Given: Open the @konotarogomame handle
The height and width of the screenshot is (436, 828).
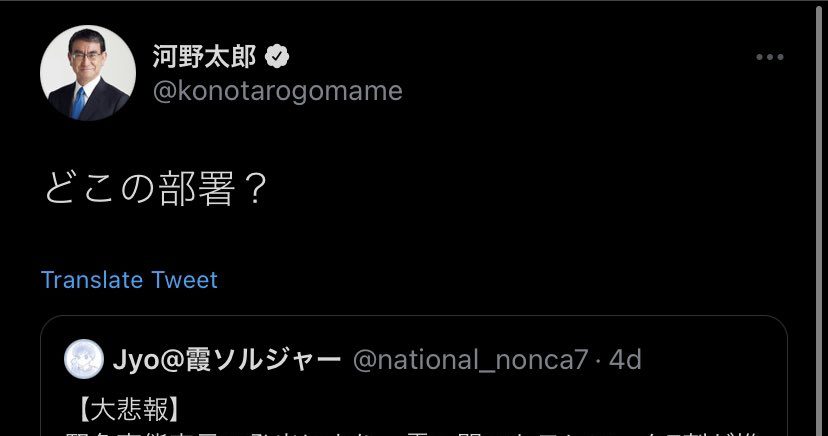Looking at the screenshot, I should click(277, 92).
